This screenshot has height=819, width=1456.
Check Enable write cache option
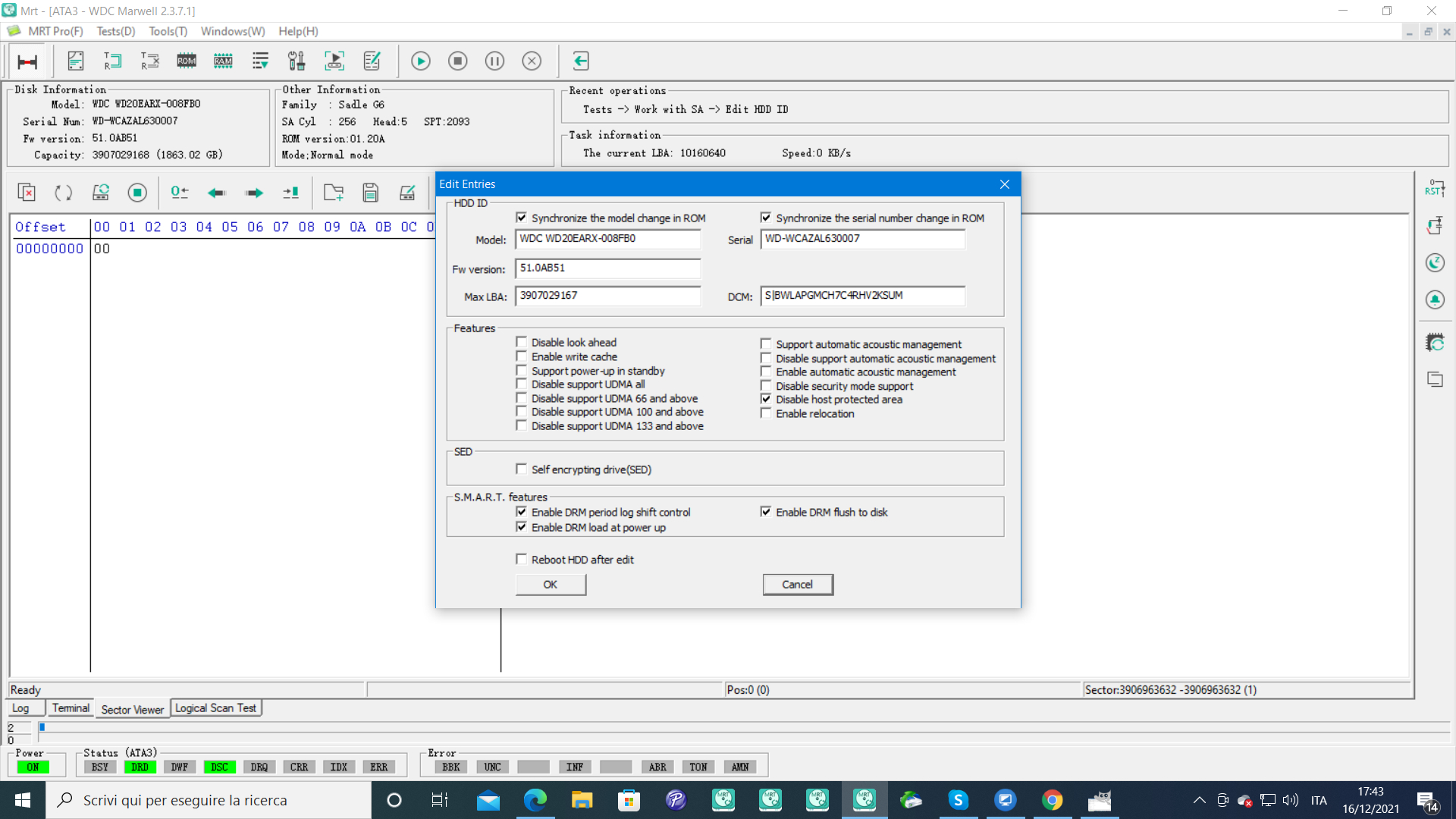522,356
